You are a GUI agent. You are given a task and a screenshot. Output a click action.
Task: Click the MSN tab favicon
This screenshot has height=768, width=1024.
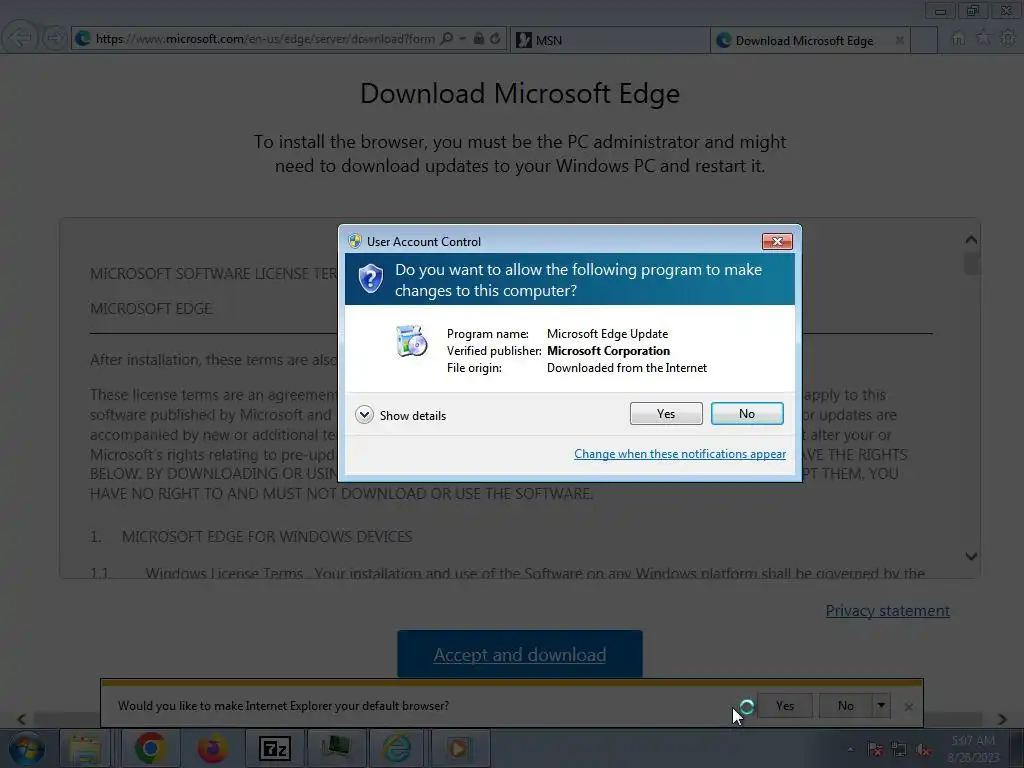coord(524,40)
